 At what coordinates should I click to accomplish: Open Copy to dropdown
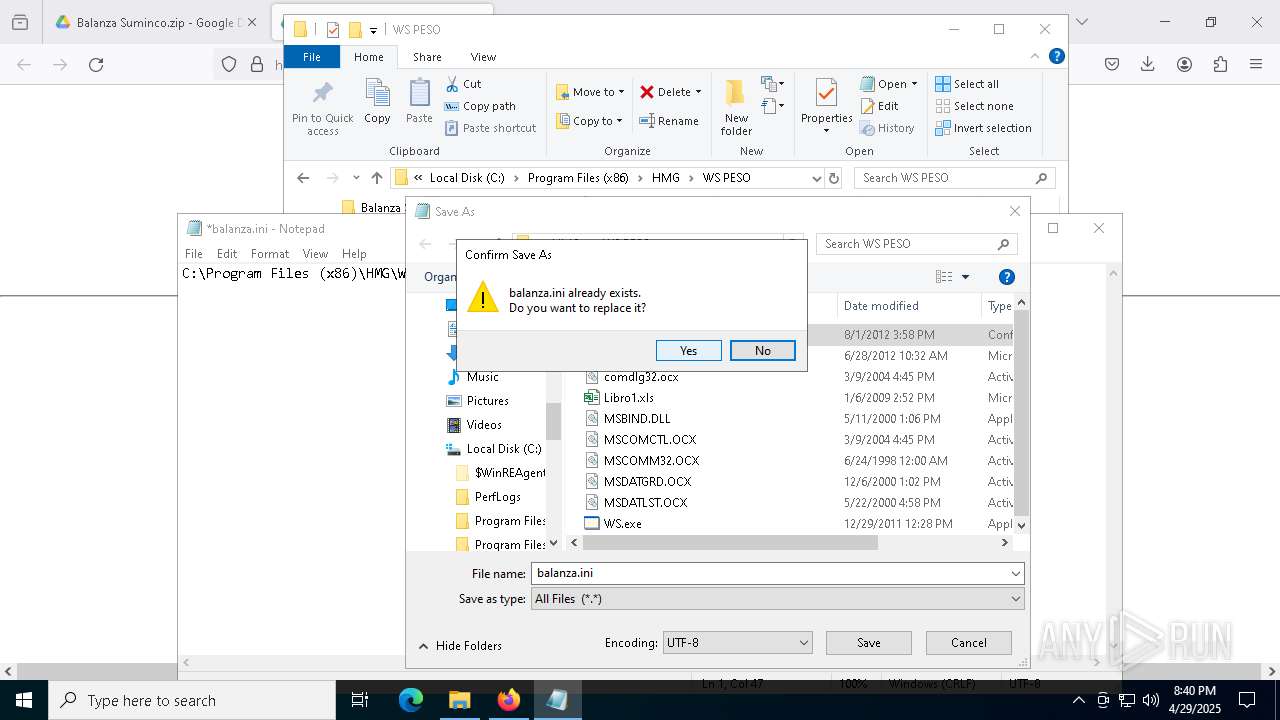pos(589,121)
